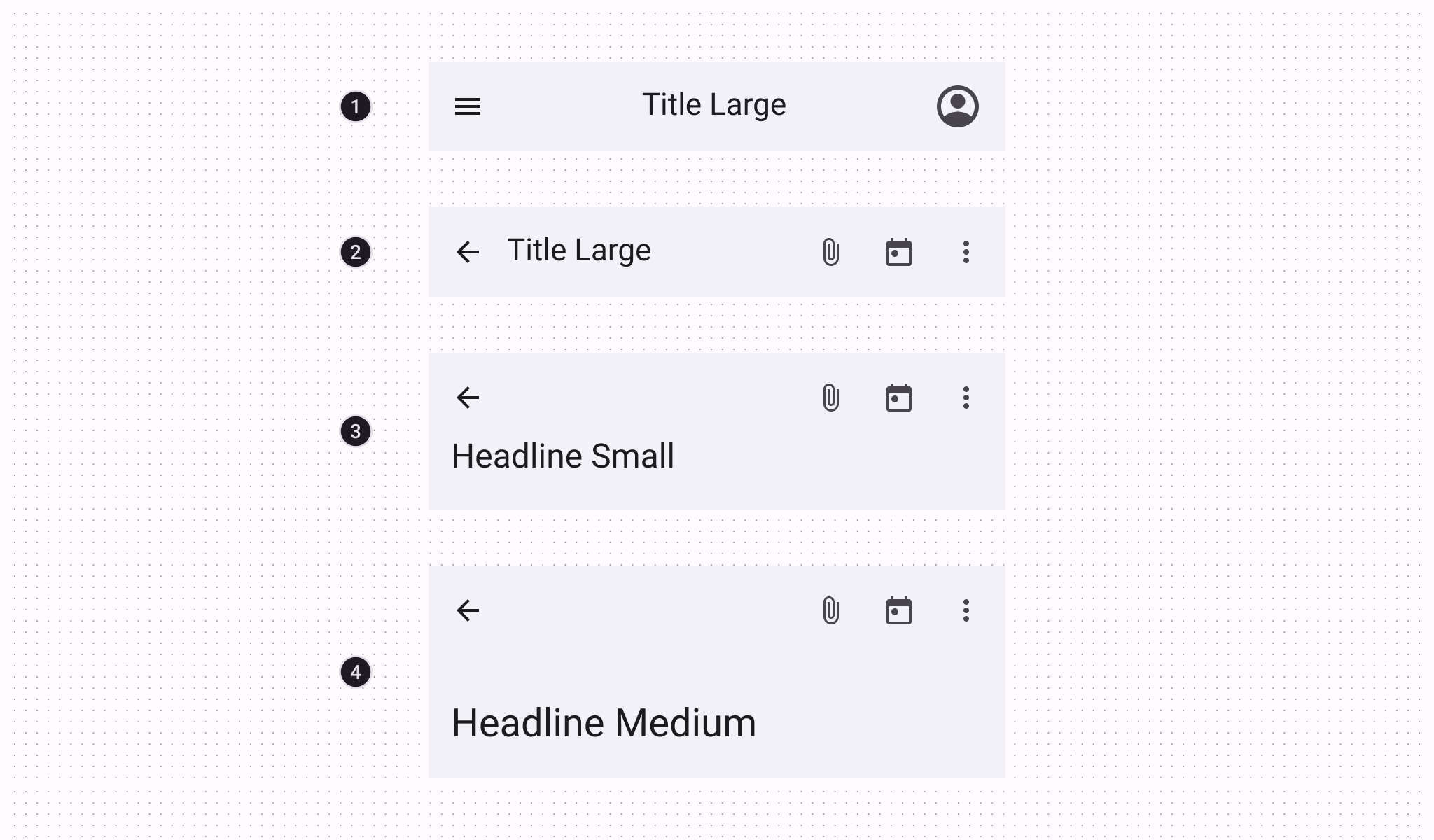Click the Title Large label in second bar
This screenshot has width=1434, height=840.
pos(578,250)
